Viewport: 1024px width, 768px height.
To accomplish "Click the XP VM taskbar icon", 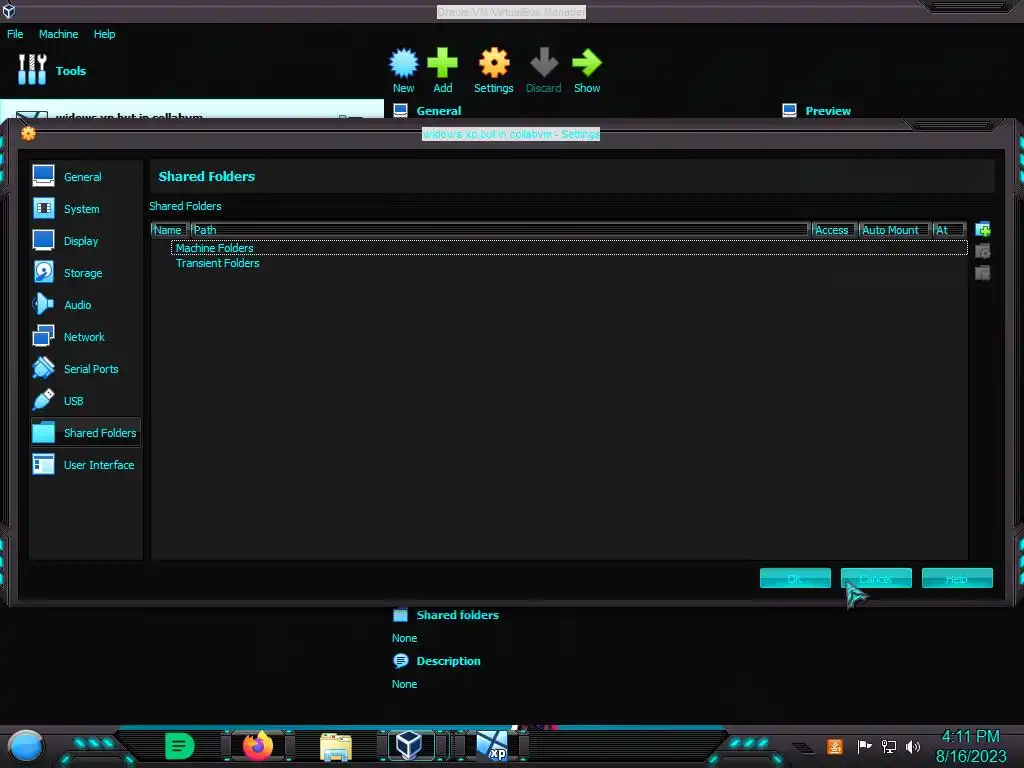I will 492,746.
